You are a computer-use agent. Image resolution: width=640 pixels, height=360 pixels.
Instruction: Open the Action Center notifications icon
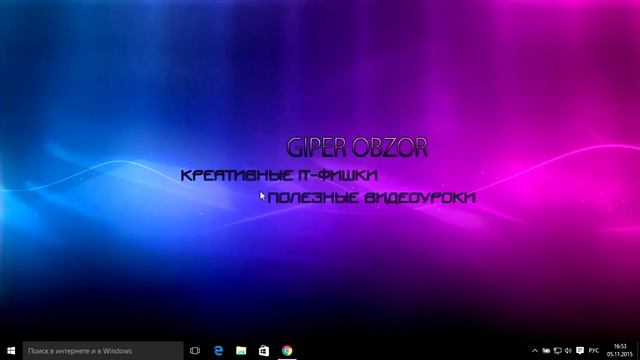pyautogui.click(x=580, y=351)
